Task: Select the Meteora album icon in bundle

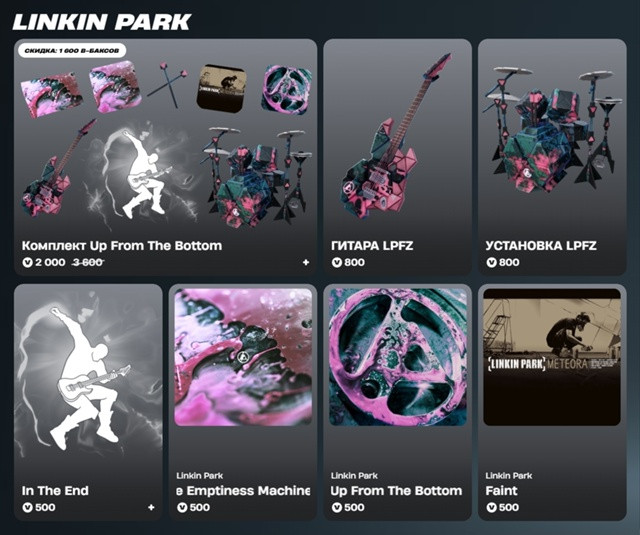Action: (x=222, y=87)
